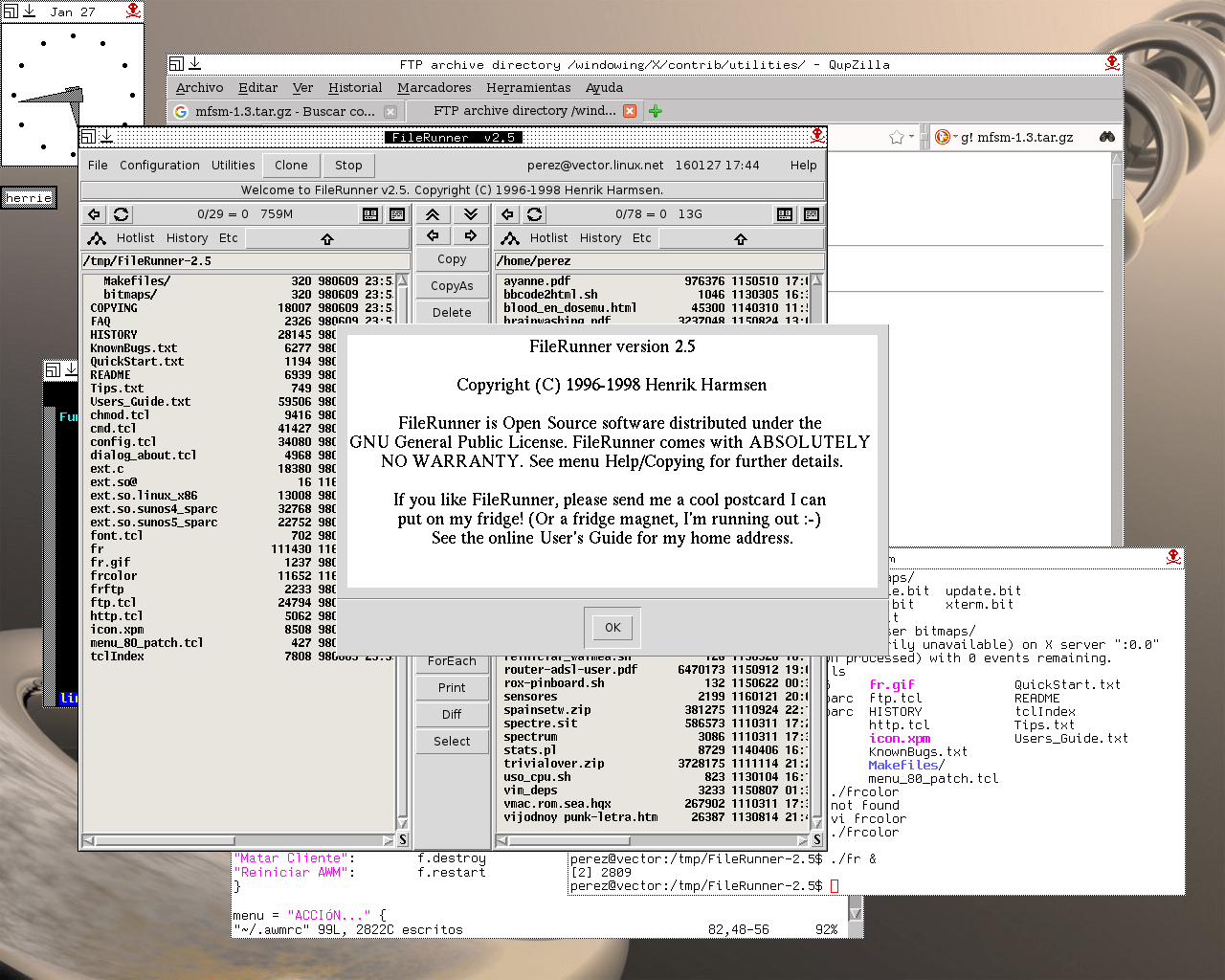1225x980 pixels.
Task: Open the Etc menu in the /tmp pane
Action: tap(228, 238)
